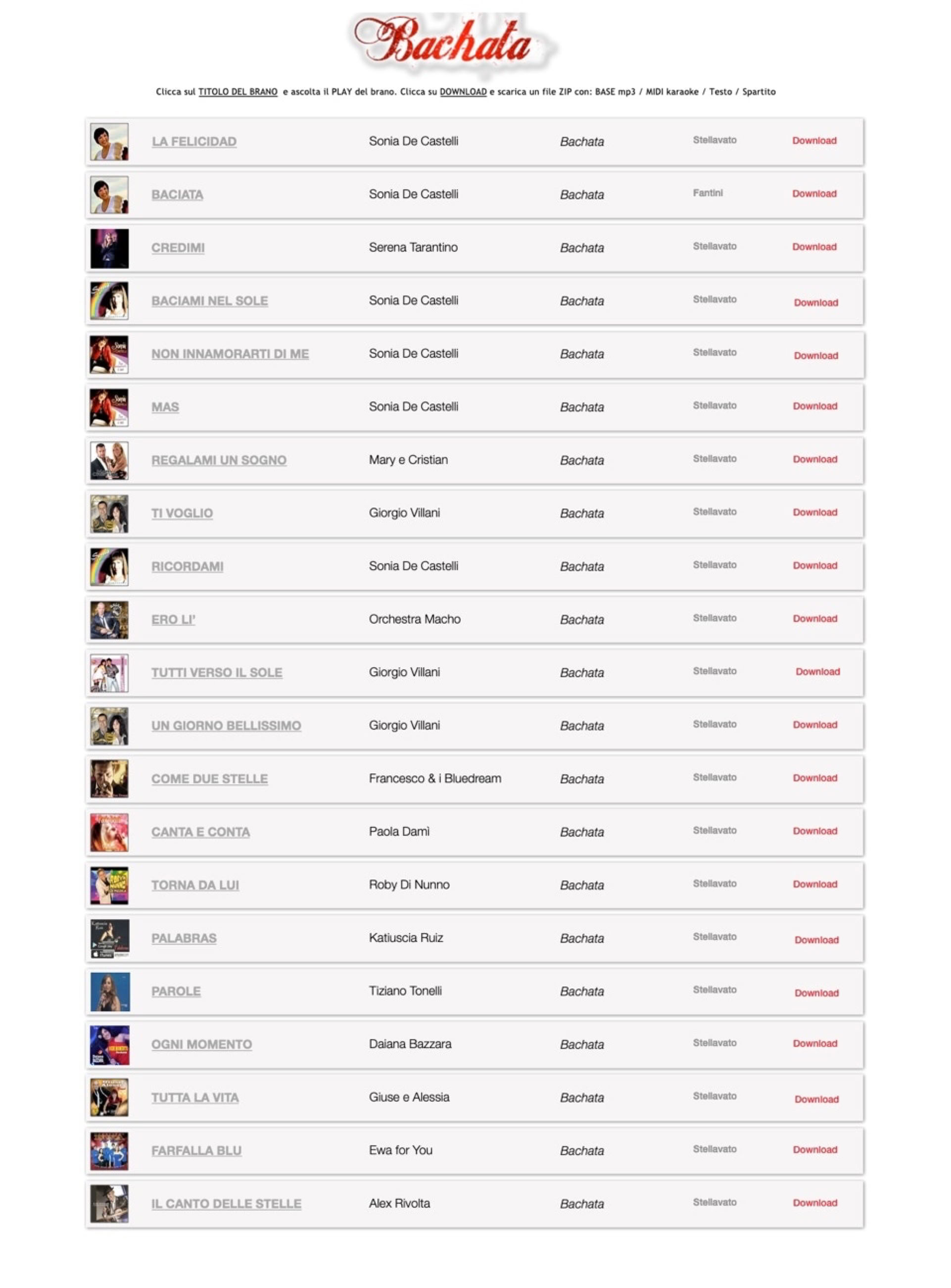This screenshot has height=1288, width=951.
Task: Download the TUTTA LA VITA ZIP
Action: pos(816,1099)
